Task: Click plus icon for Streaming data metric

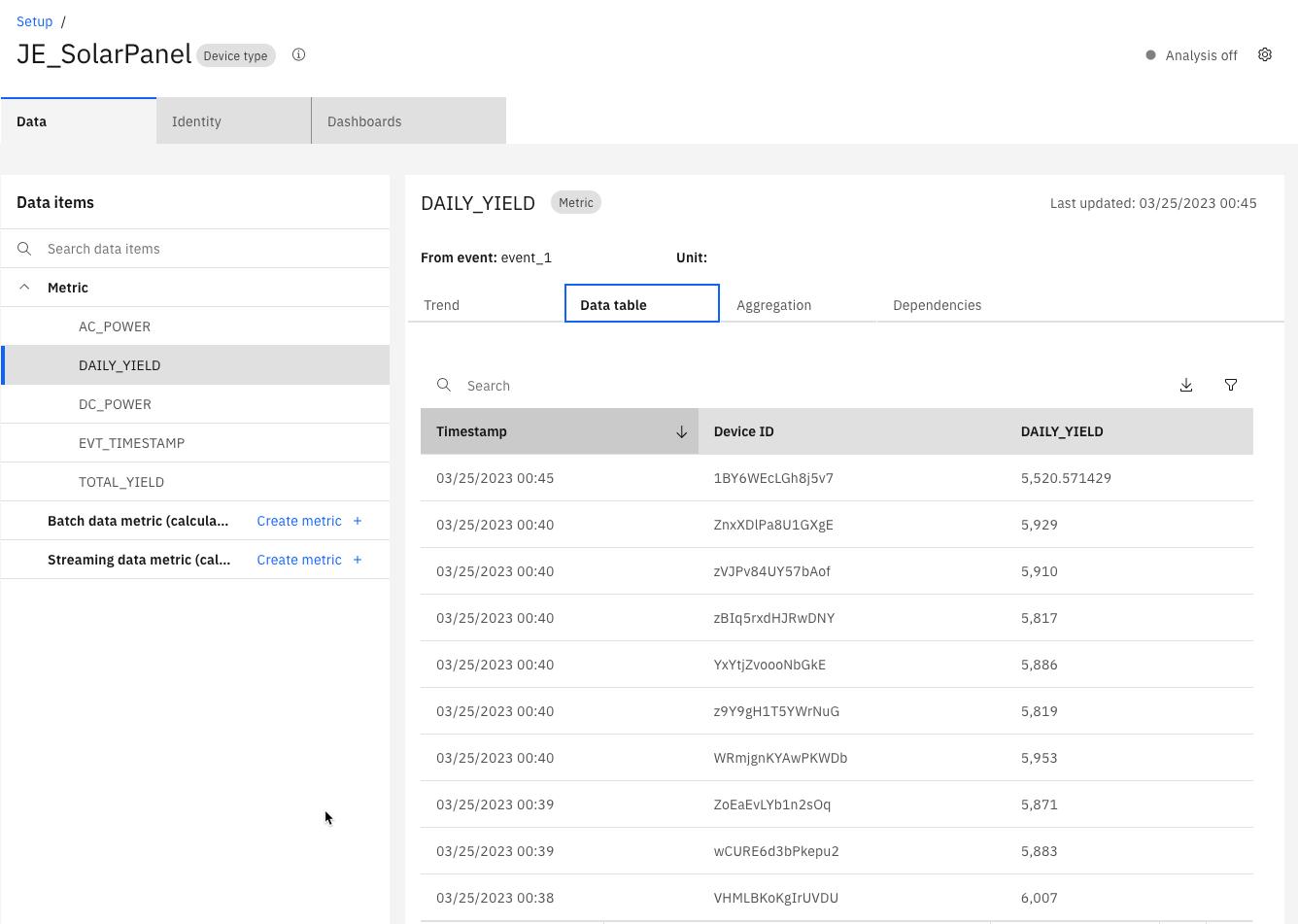Action: 358,560
